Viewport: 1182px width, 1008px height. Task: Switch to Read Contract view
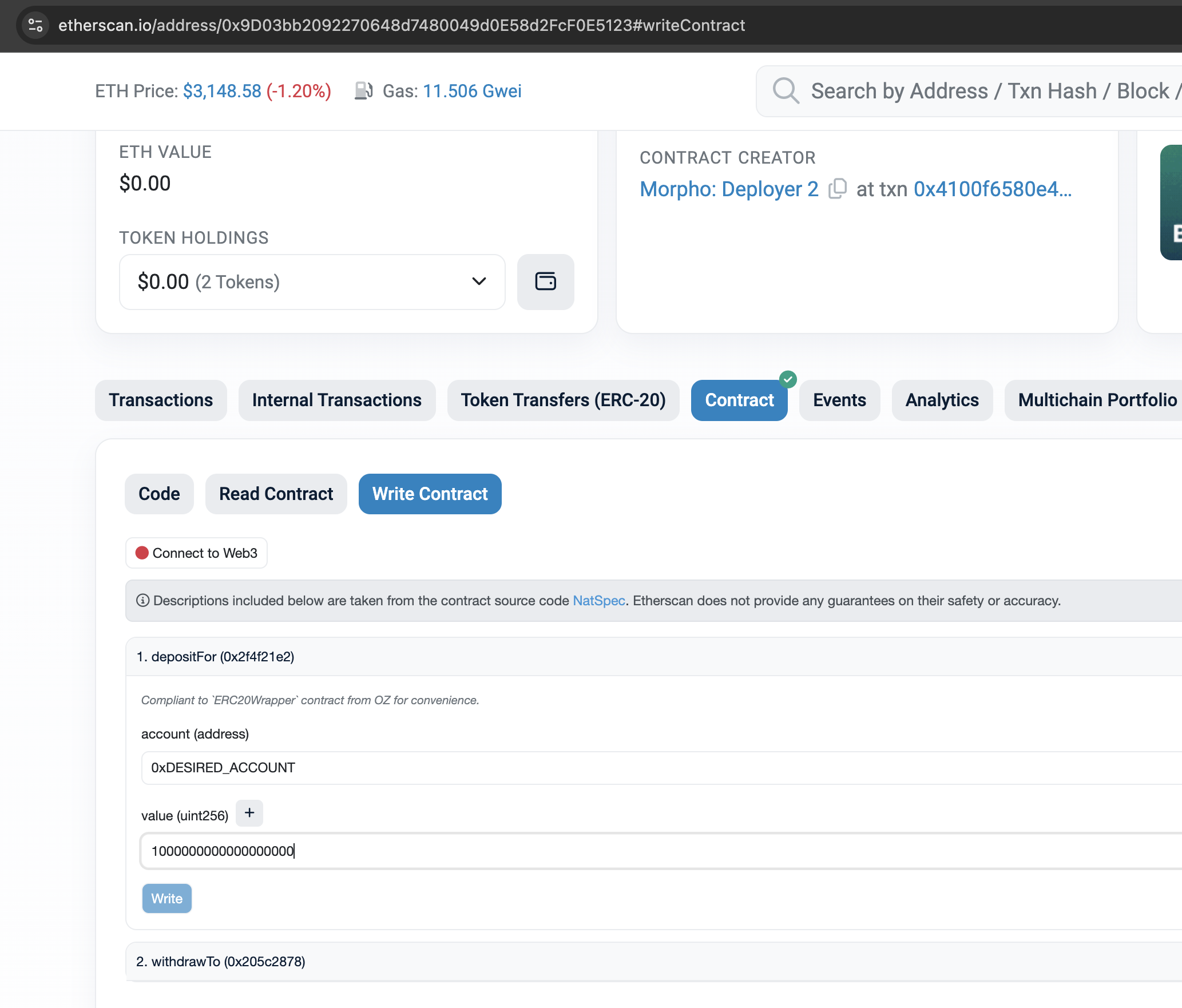[x=276, y=493]
